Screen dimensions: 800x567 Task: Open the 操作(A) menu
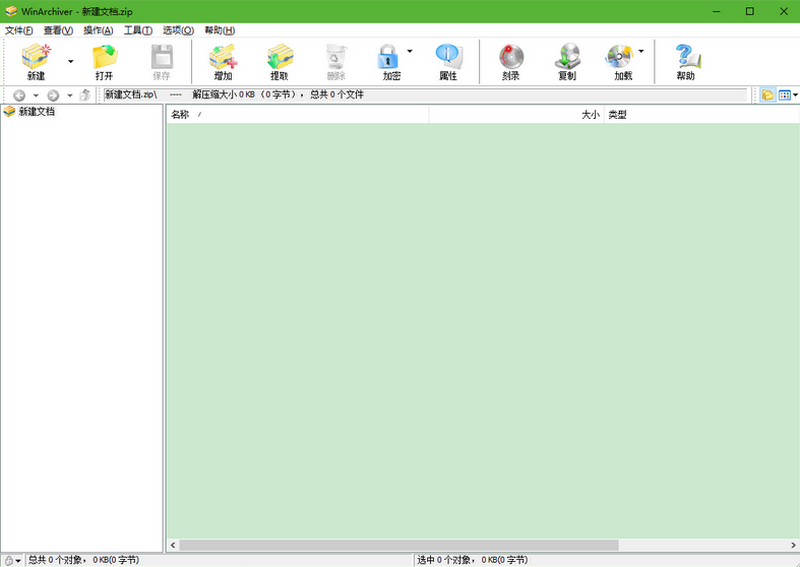(98, 30)
